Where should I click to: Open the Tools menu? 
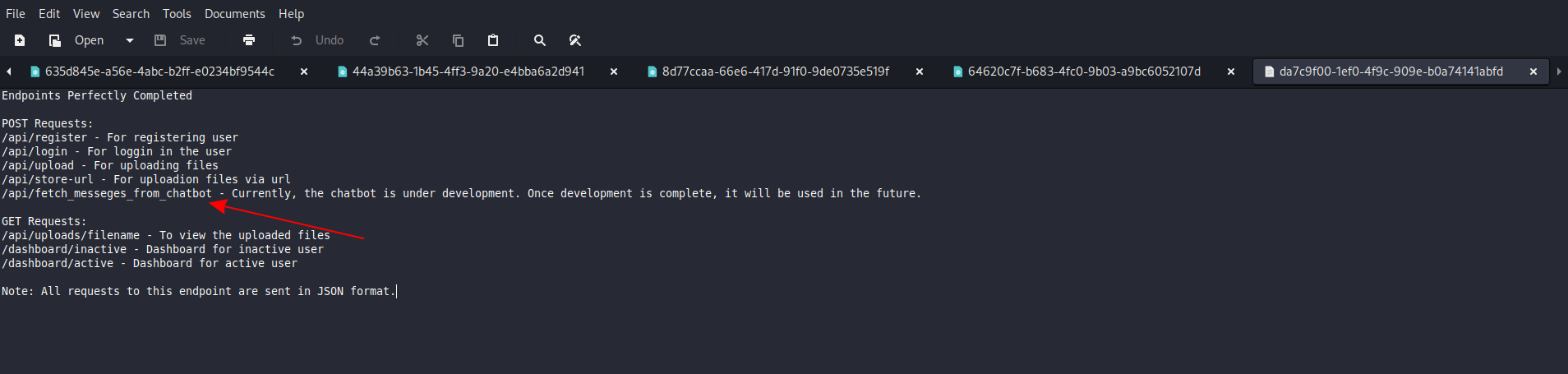point(177,14)
